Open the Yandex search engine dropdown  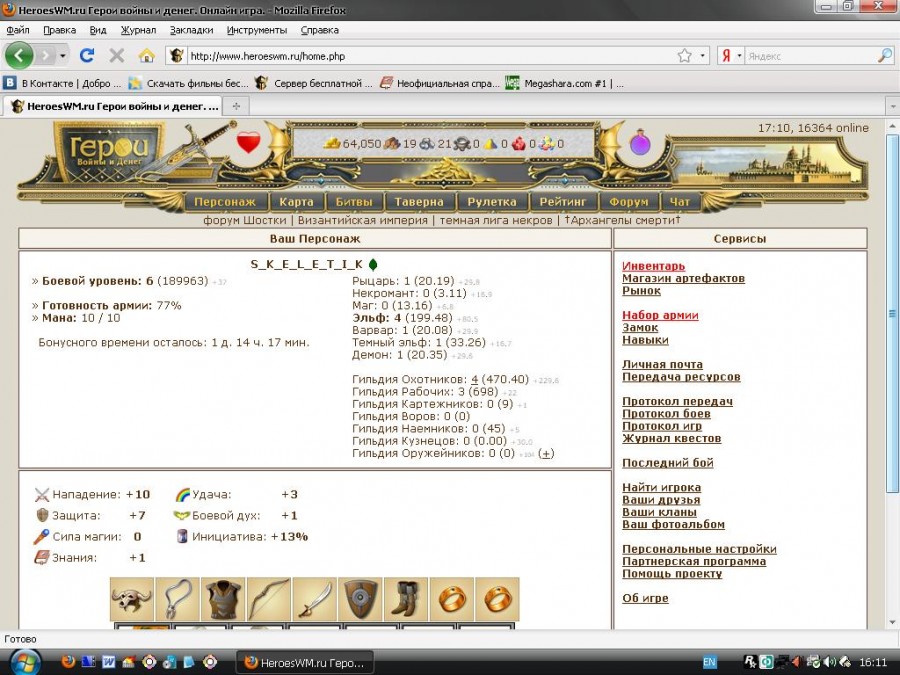(x=739, y=56)
